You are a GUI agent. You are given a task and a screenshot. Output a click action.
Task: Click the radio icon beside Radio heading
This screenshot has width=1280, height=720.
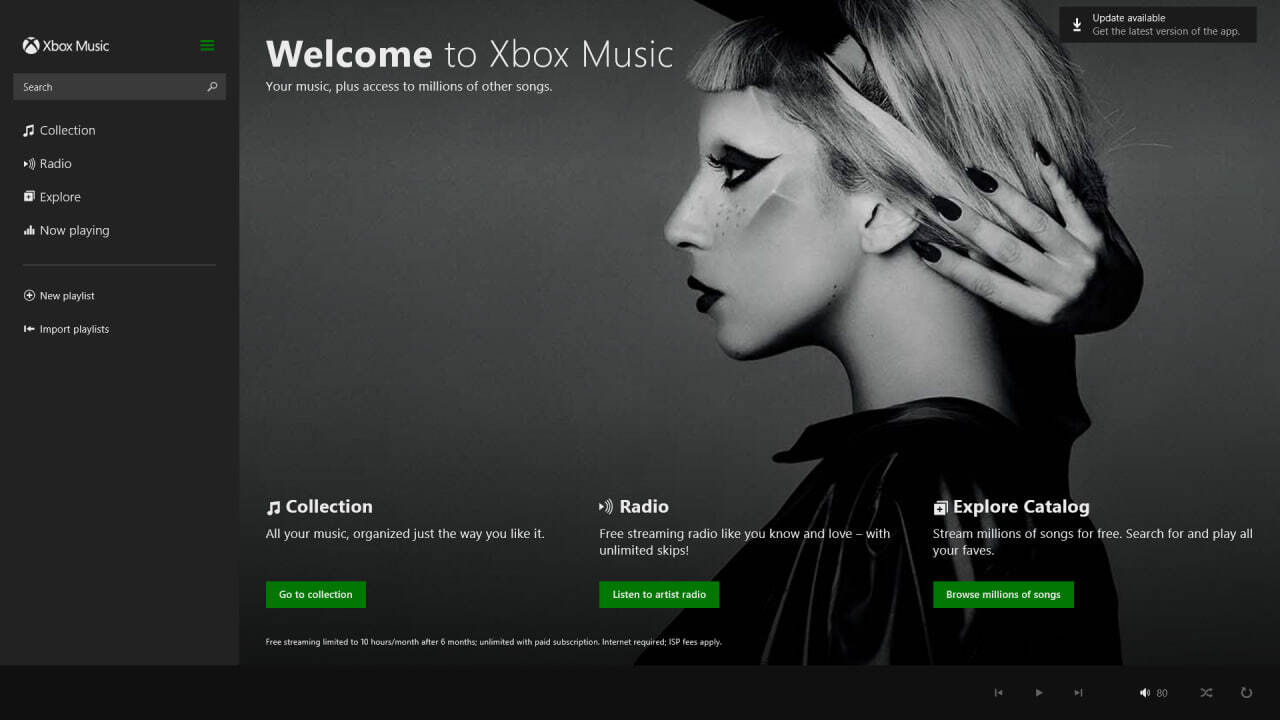tap(606, 507)
